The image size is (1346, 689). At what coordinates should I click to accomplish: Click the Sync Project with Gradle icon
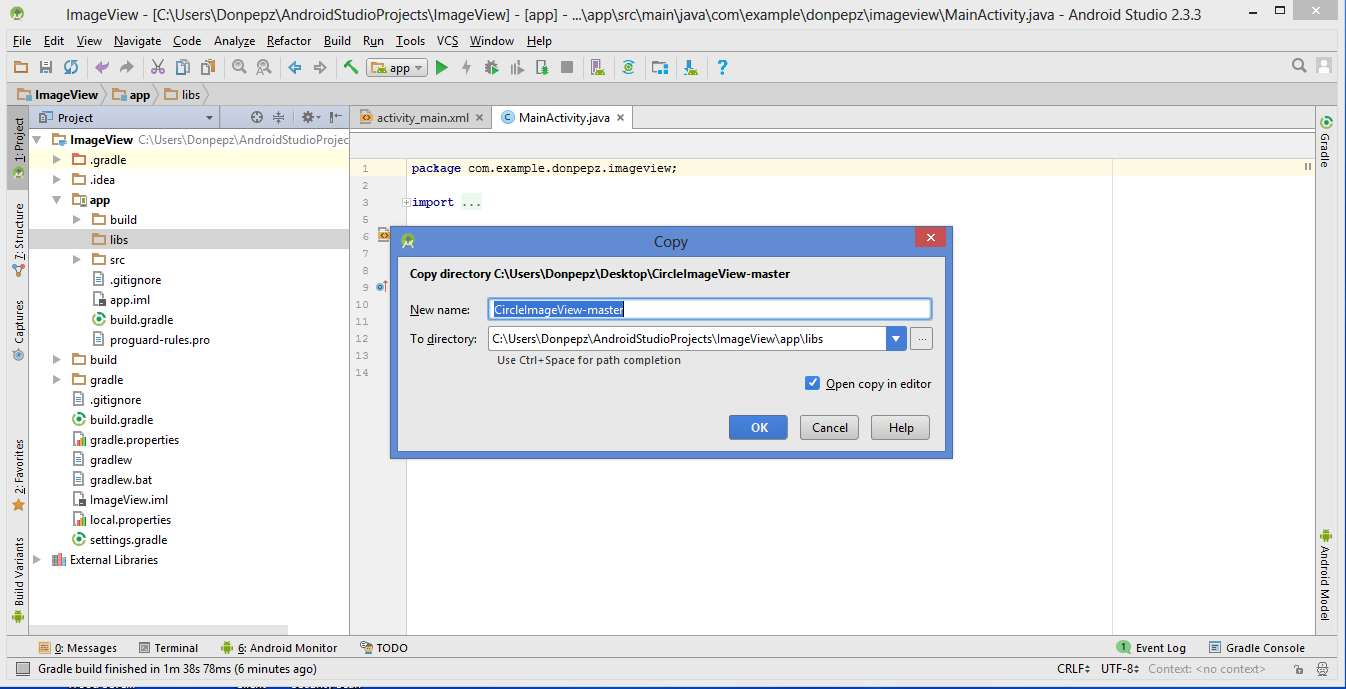[x=628, y=67]
